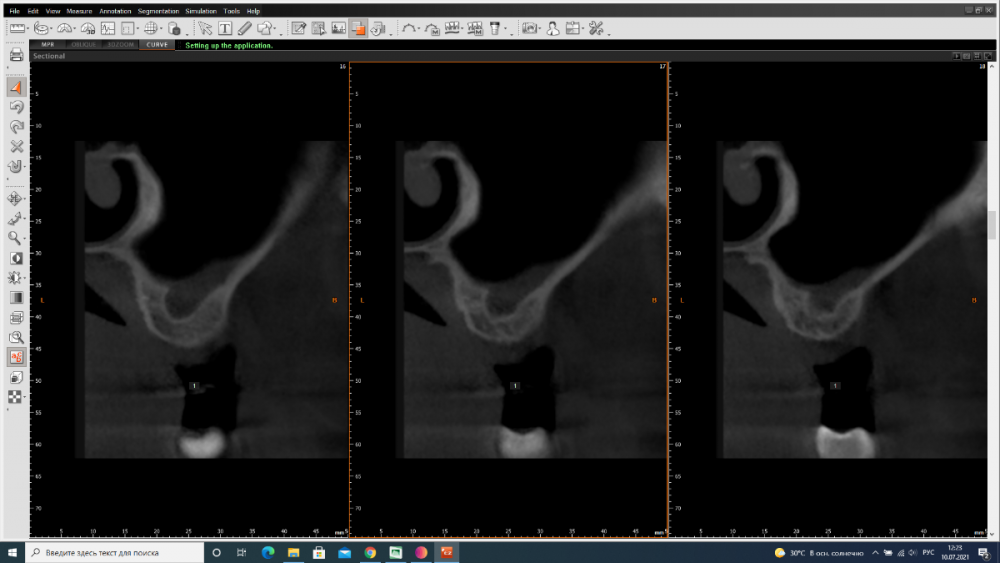
Task: Click the brightness sun icon in left toolbar
Action: tap(16, 277)
